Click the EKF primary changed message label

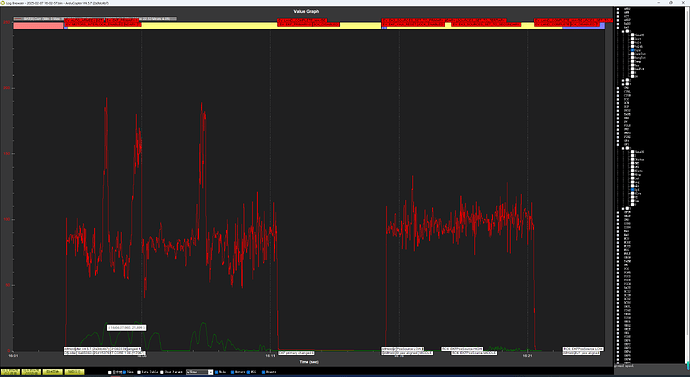pos(296,353)
